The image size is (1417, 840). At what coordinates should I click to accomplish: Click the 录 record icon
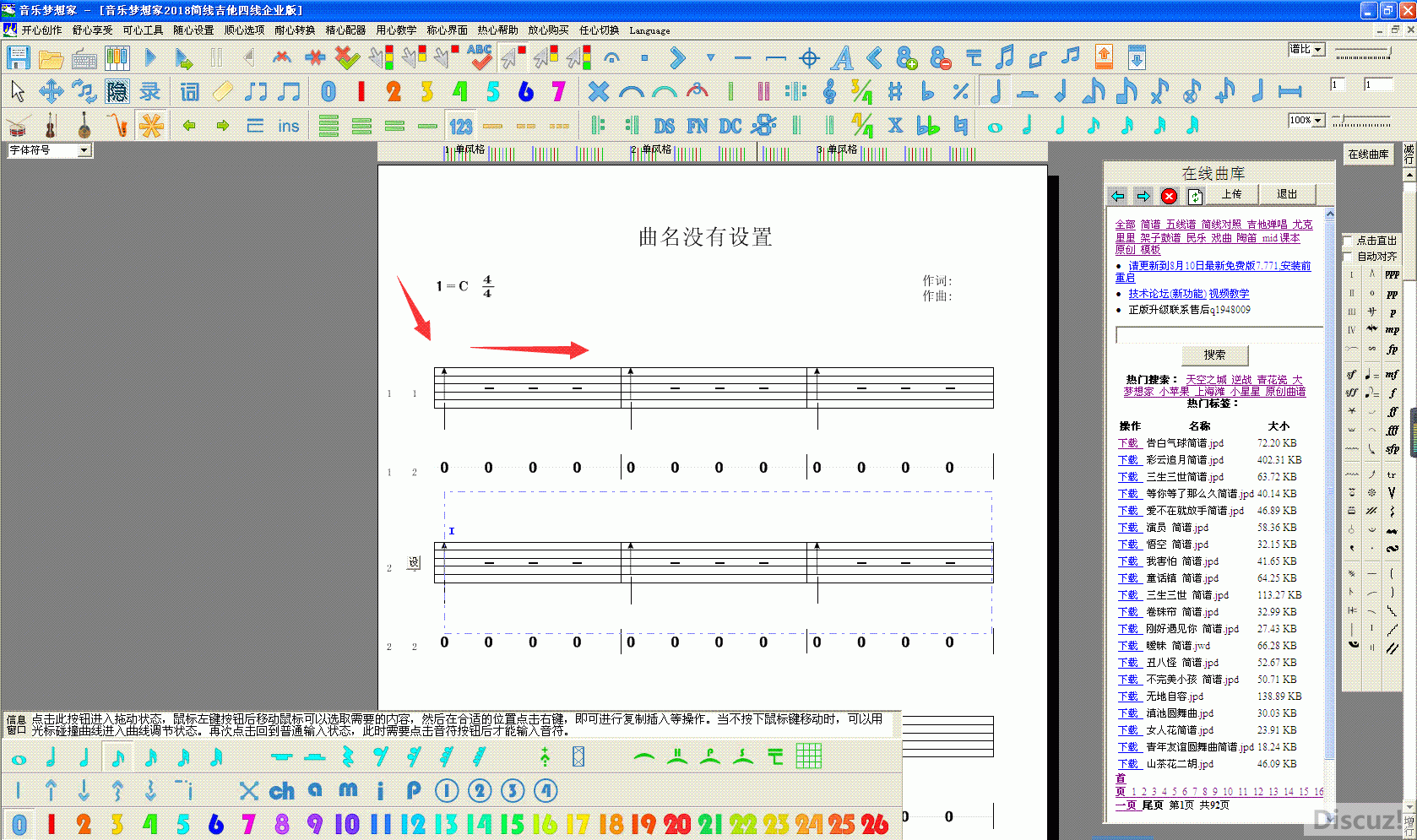pos(149,90)
